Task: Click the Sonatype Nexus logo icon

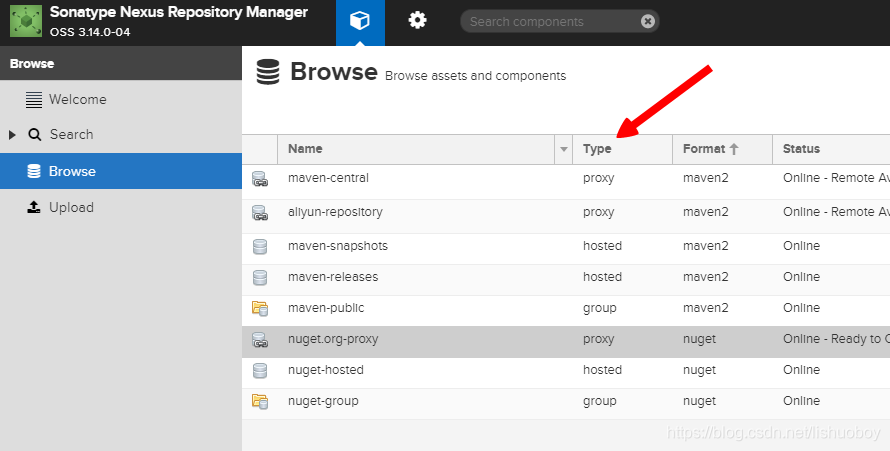Action: click(x=26, y=22)
